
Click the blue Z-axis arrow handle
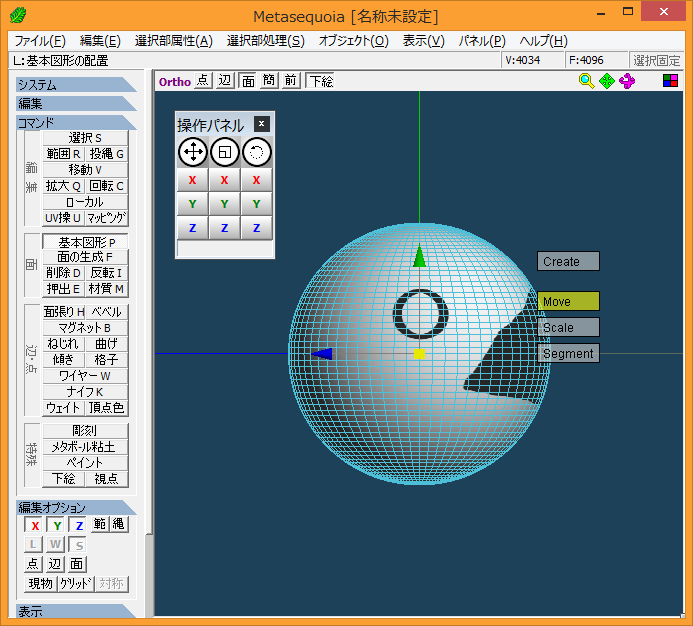pyautogui.click(x=322, y=354)
